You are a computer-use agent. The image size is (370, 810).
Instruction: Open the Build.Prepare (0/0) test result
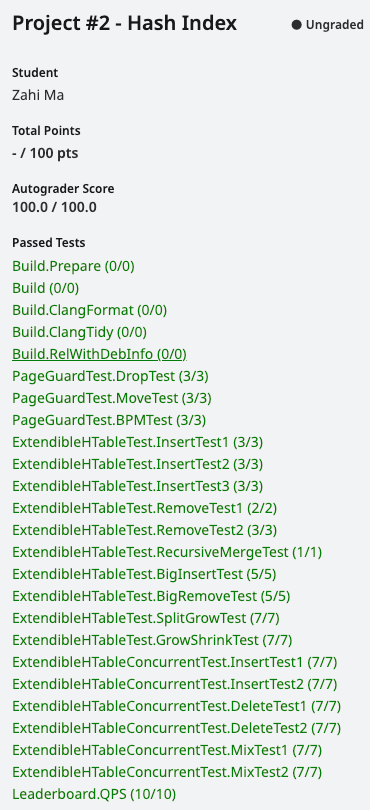point(73,267)
